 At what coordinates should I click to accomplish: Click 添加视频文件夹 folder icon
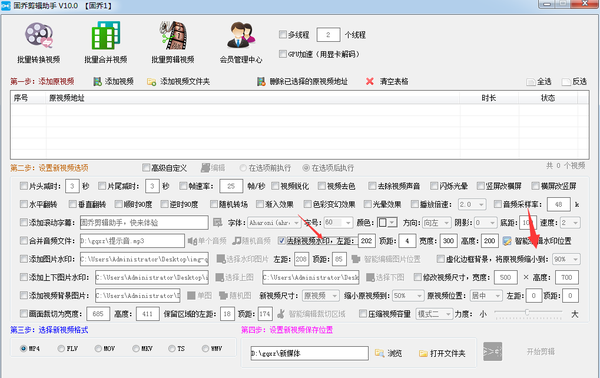tap(152, 82)
